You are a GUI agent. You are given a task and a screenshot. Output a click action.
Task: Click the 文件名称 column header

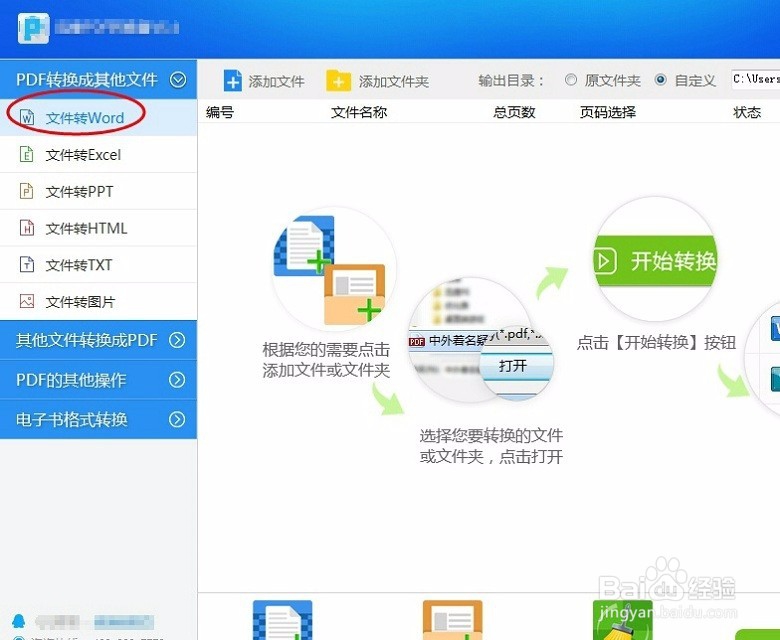pos(359,112)
